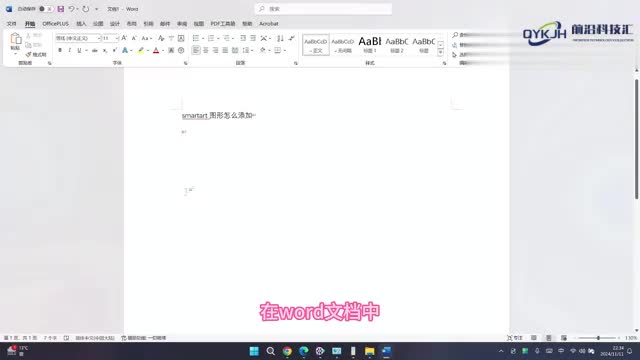Adjust the zoom slider in status bar
The width and height of the screenshot is (640, 360).
pos(598,338)
